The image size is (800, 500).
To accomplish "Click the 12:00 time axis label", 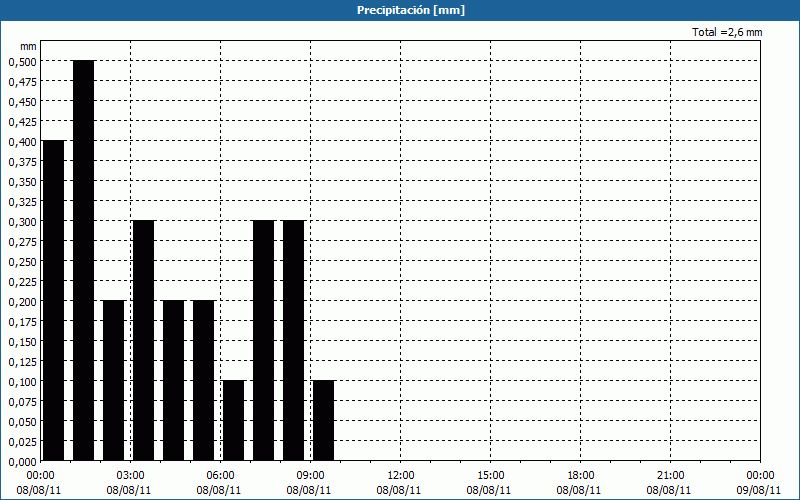I will [x=400, y=476].
